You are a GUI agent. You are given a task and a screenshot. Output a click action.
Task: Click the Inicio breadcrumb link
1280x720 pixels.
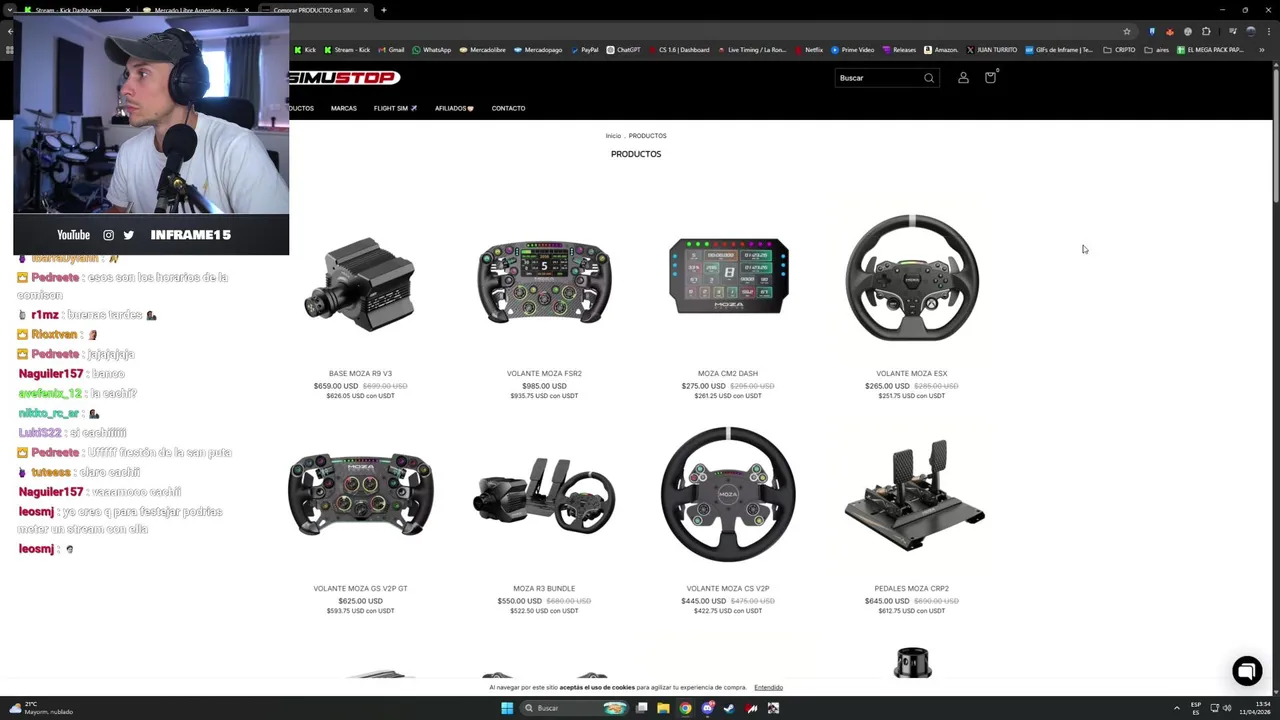click(x=613, y=136)
